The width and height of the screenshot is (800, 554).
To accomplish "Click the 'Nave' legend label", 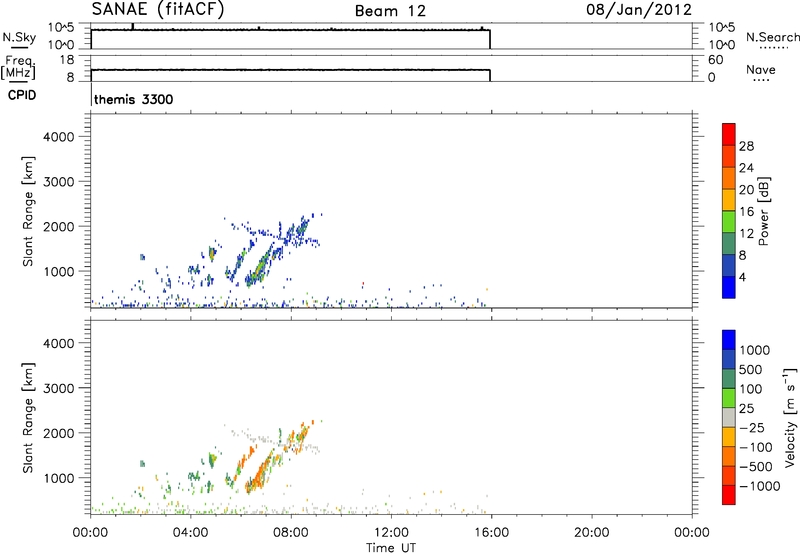I will point(761,70).
